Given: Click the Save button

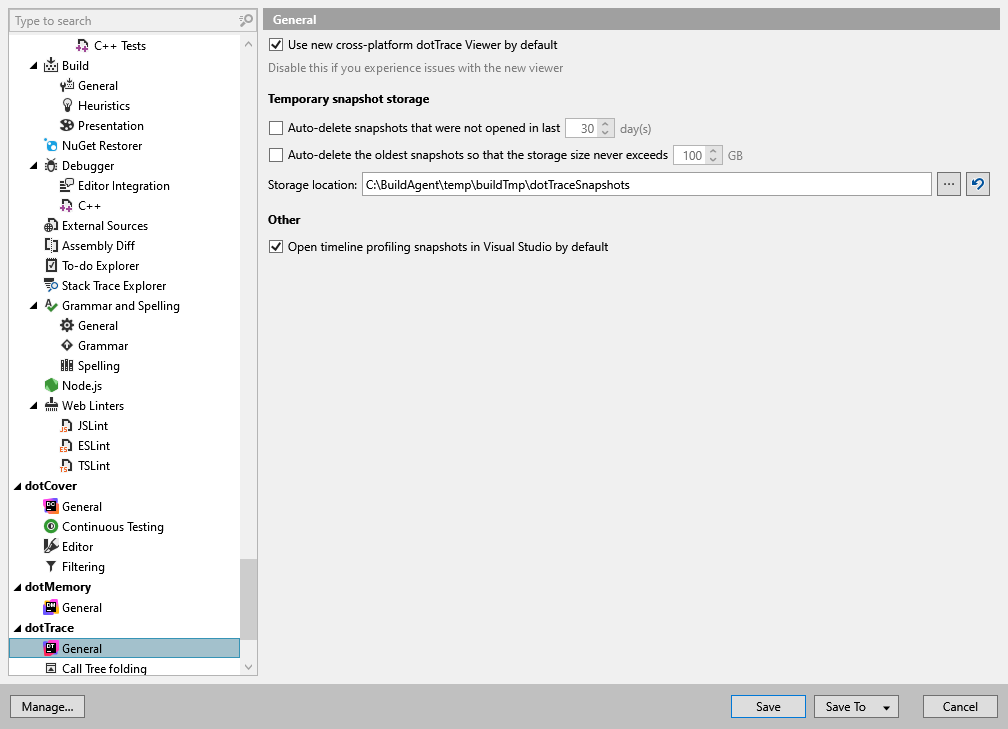Looking at the screenshot, I should (x=768, y=706).
